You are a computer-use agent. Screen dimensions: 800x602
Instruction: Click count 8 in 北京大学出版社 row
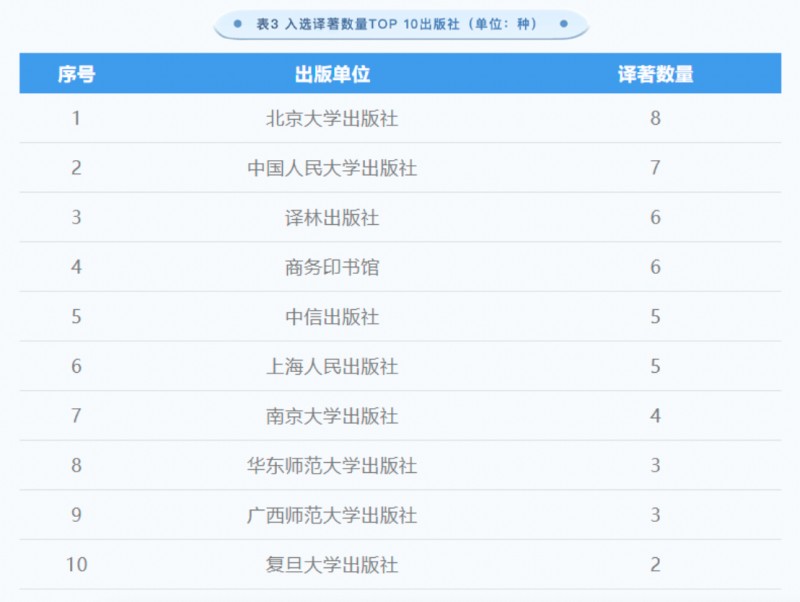(x=656, y=118)
